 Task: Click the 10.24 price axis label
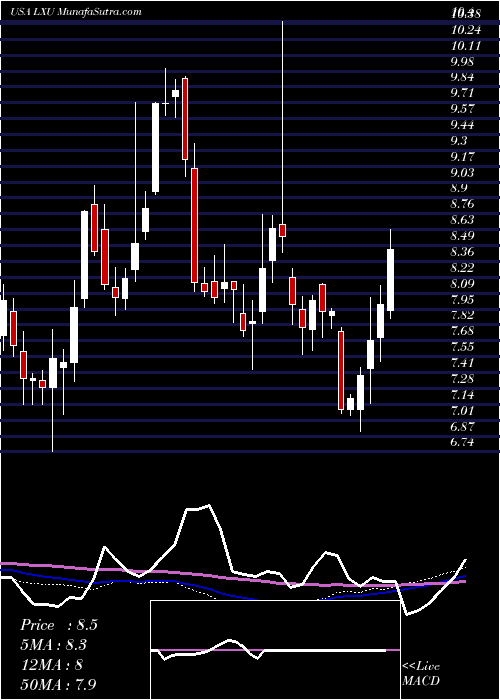coord(466,30)
